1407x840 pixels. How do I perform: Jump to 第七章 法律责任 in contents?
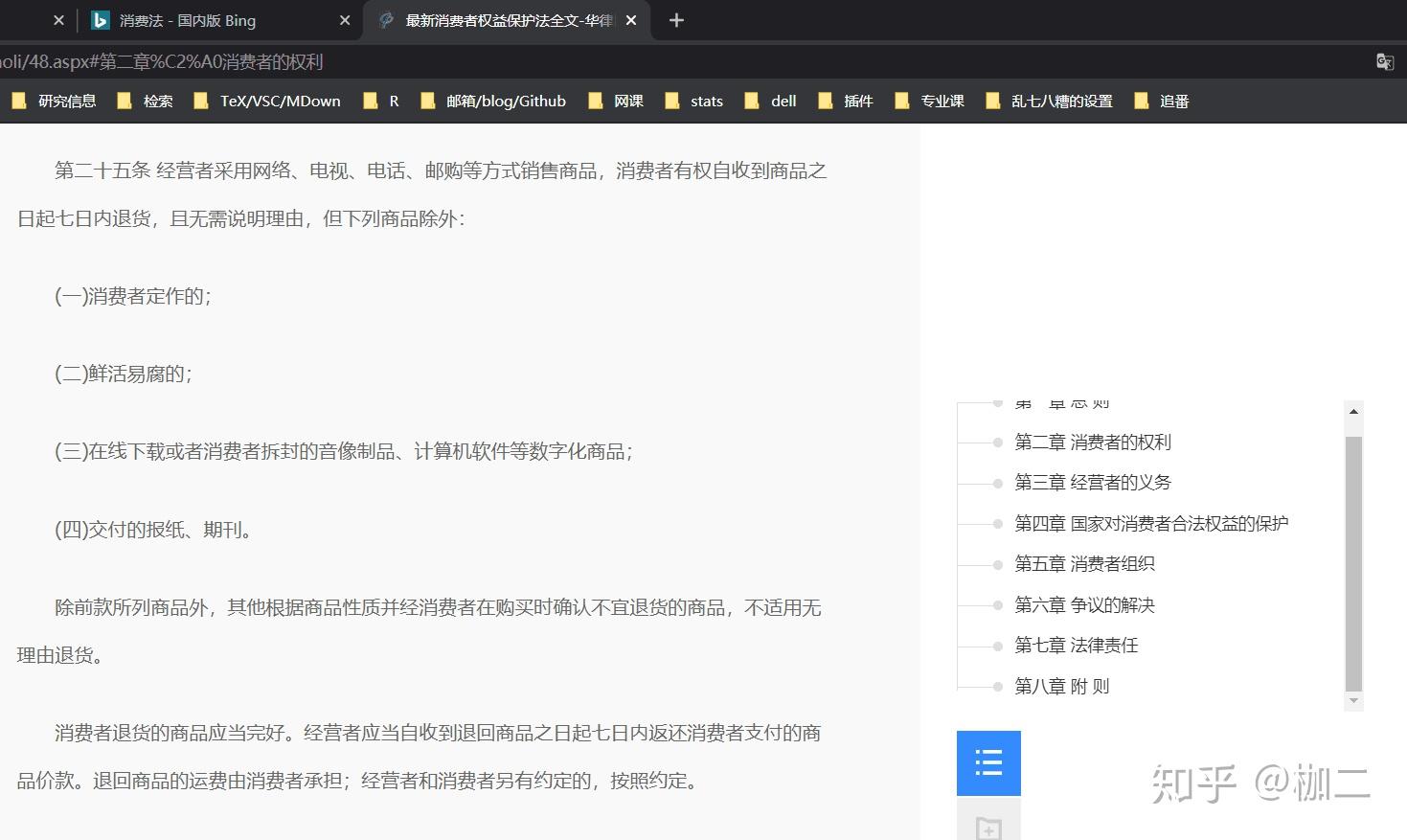pyautogui.click(x=1077, y=645)
